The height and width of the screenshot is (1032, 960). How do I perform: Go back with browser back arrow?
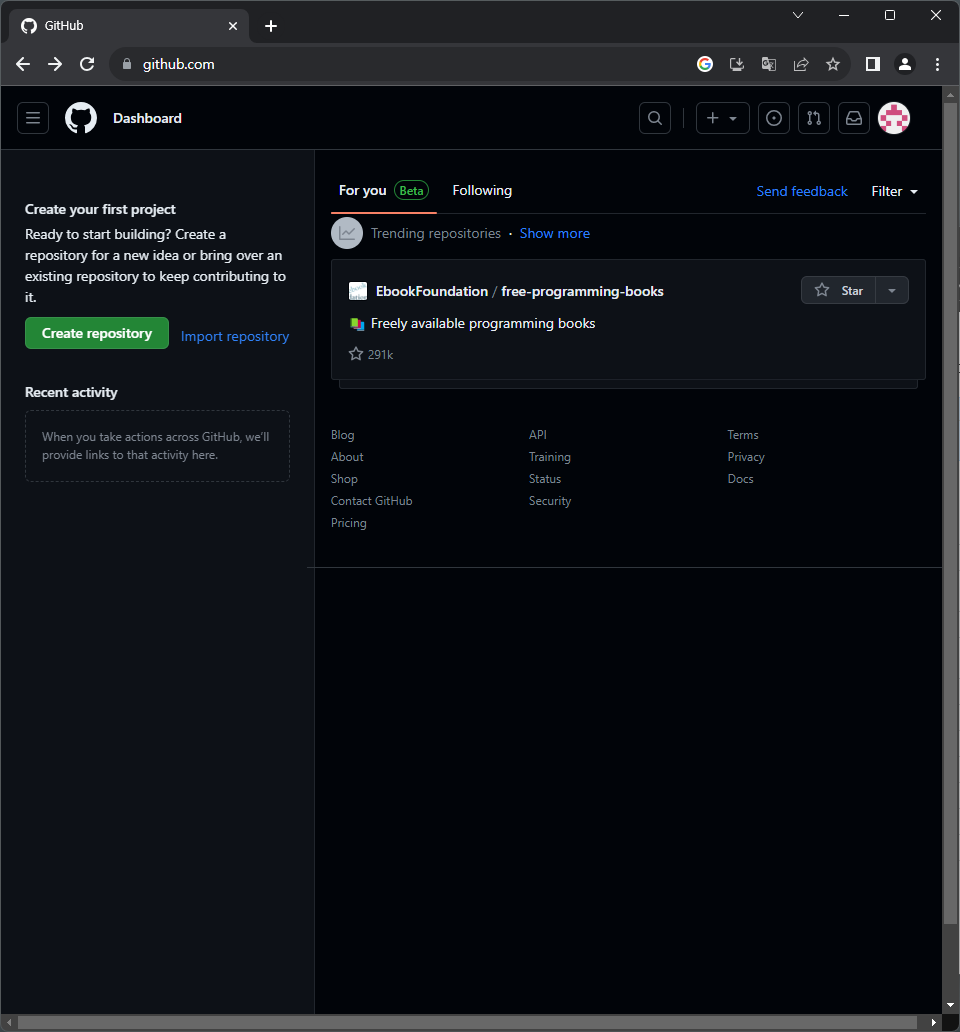pyautogui.click(x=23, y=64)
